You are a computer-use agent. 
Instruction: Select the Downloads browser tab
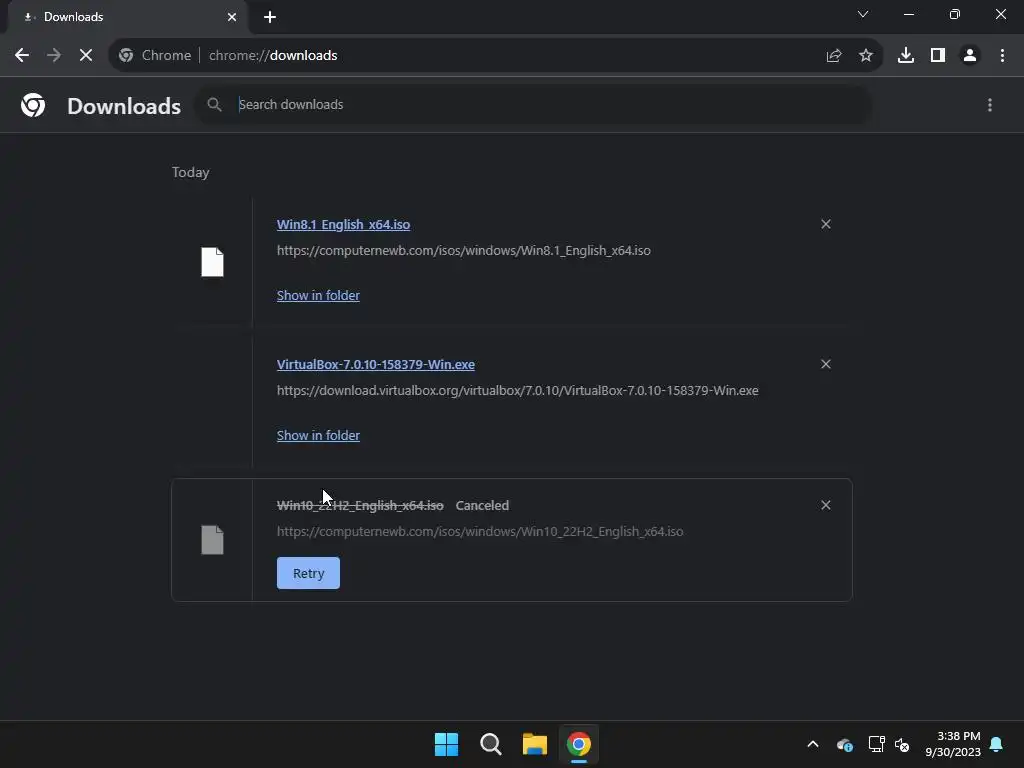pos(127,17)
